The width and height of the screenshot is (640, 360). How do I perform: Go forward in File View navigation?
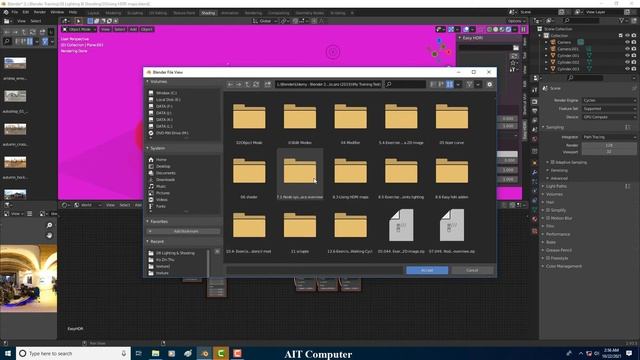click(239, 84)
